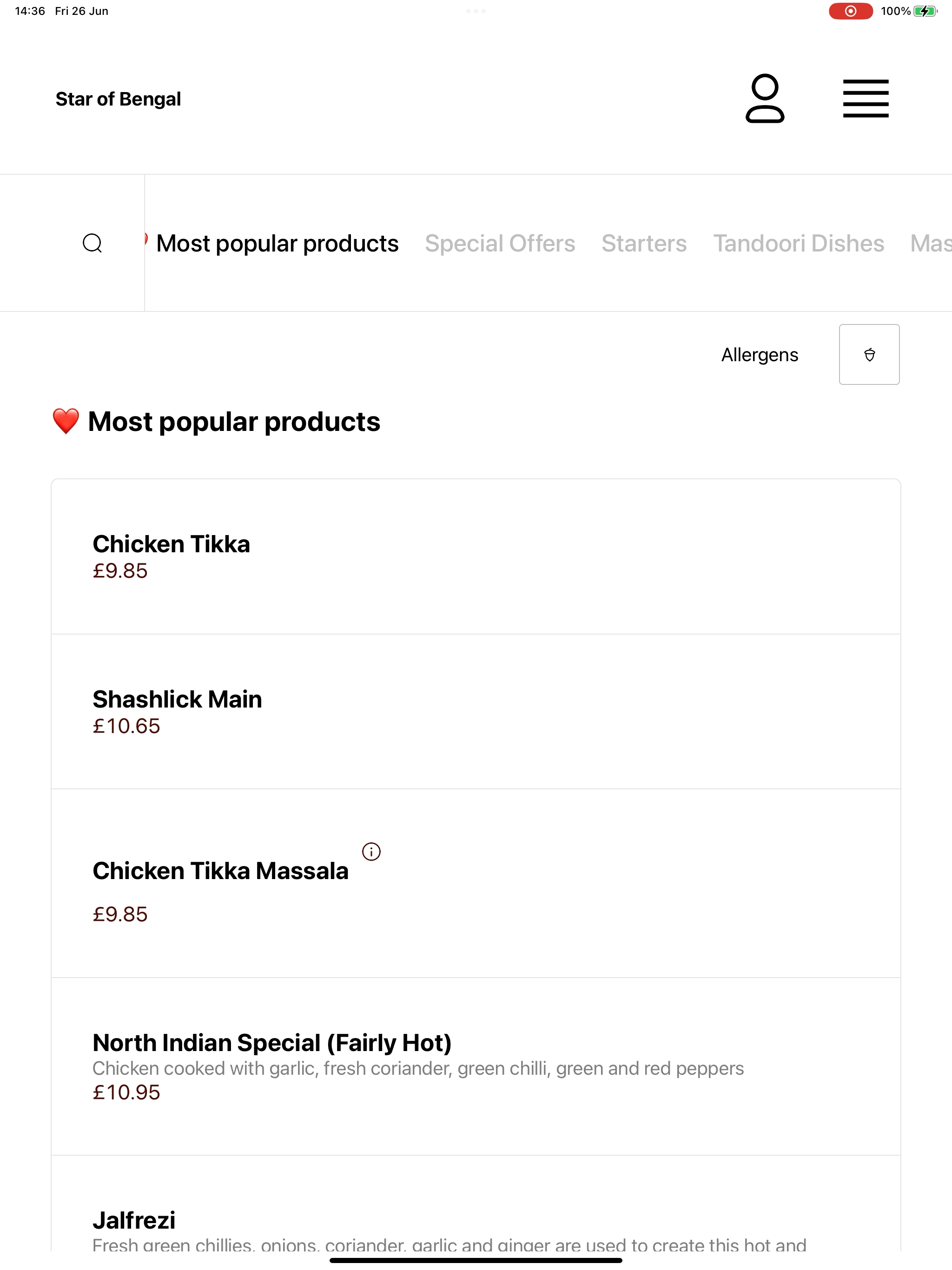Select Shashlick Main menu item
The image size is (952, 1270).
pyautogui.click(x=476, y=711)
